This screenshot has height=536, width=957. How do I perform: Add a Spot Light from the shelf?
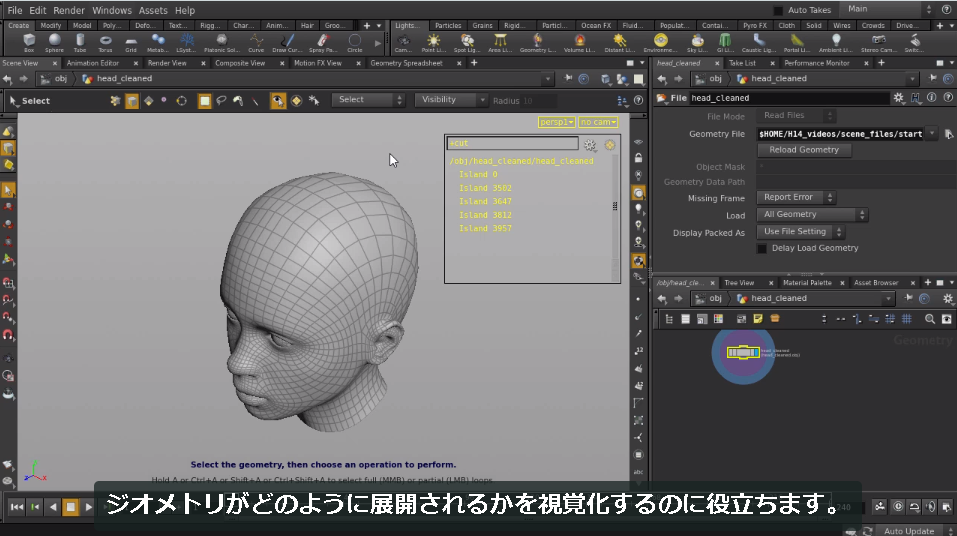pos(467,43)
